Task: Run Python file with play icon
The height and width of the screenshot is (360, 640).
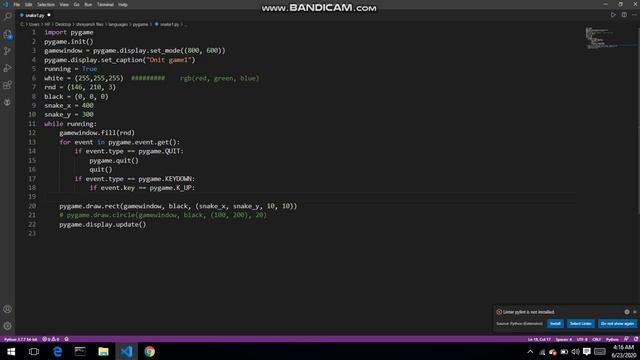Action: (613, 15)
